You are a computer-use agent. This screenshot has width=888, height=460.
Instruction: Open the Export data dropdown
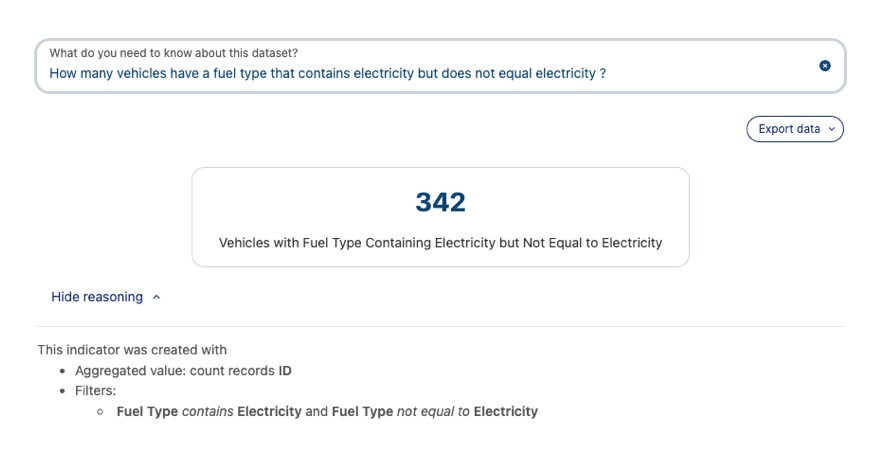[x=794, y=129]
